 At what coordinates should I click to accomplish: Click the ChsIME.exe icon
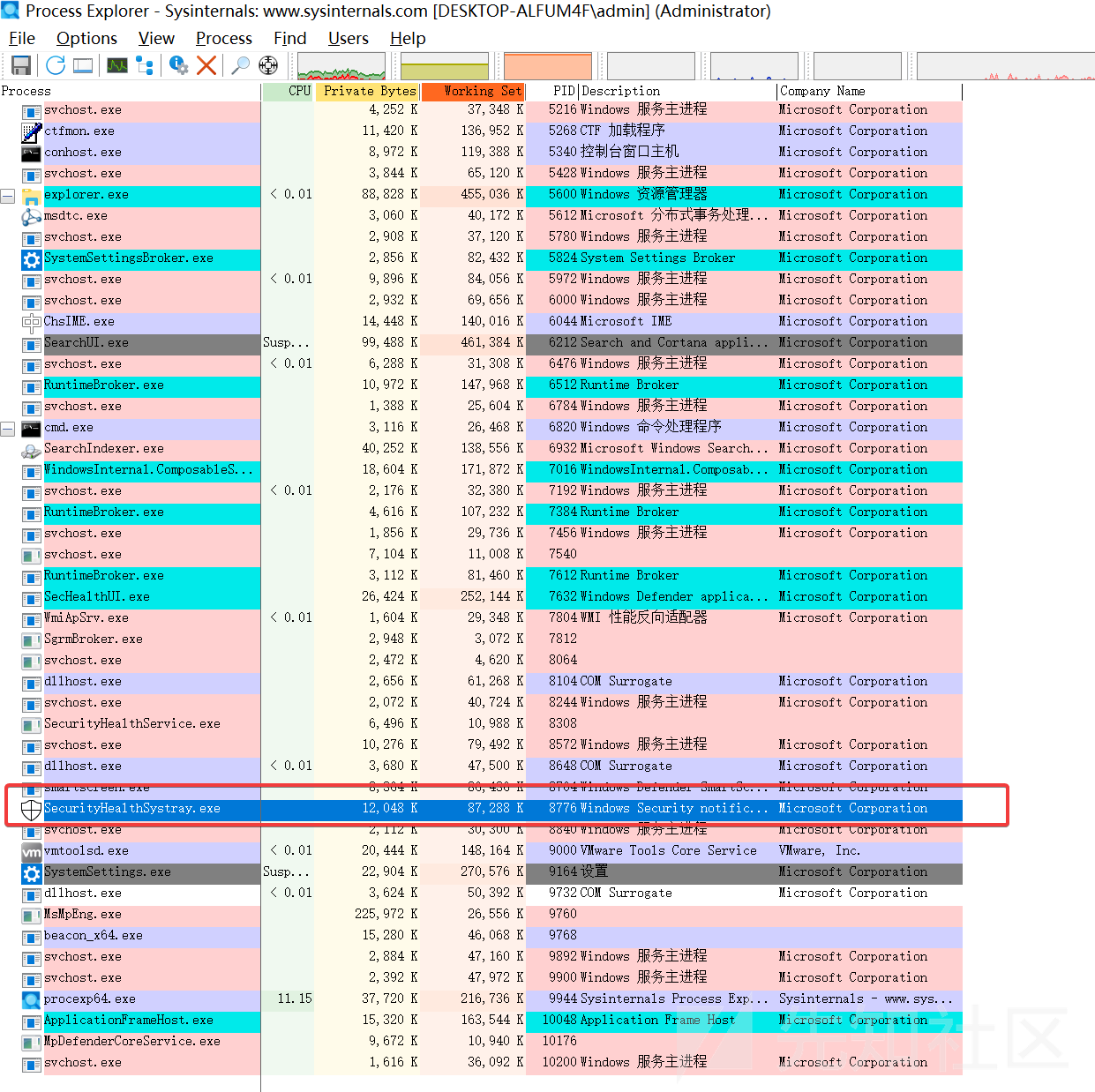32,323
